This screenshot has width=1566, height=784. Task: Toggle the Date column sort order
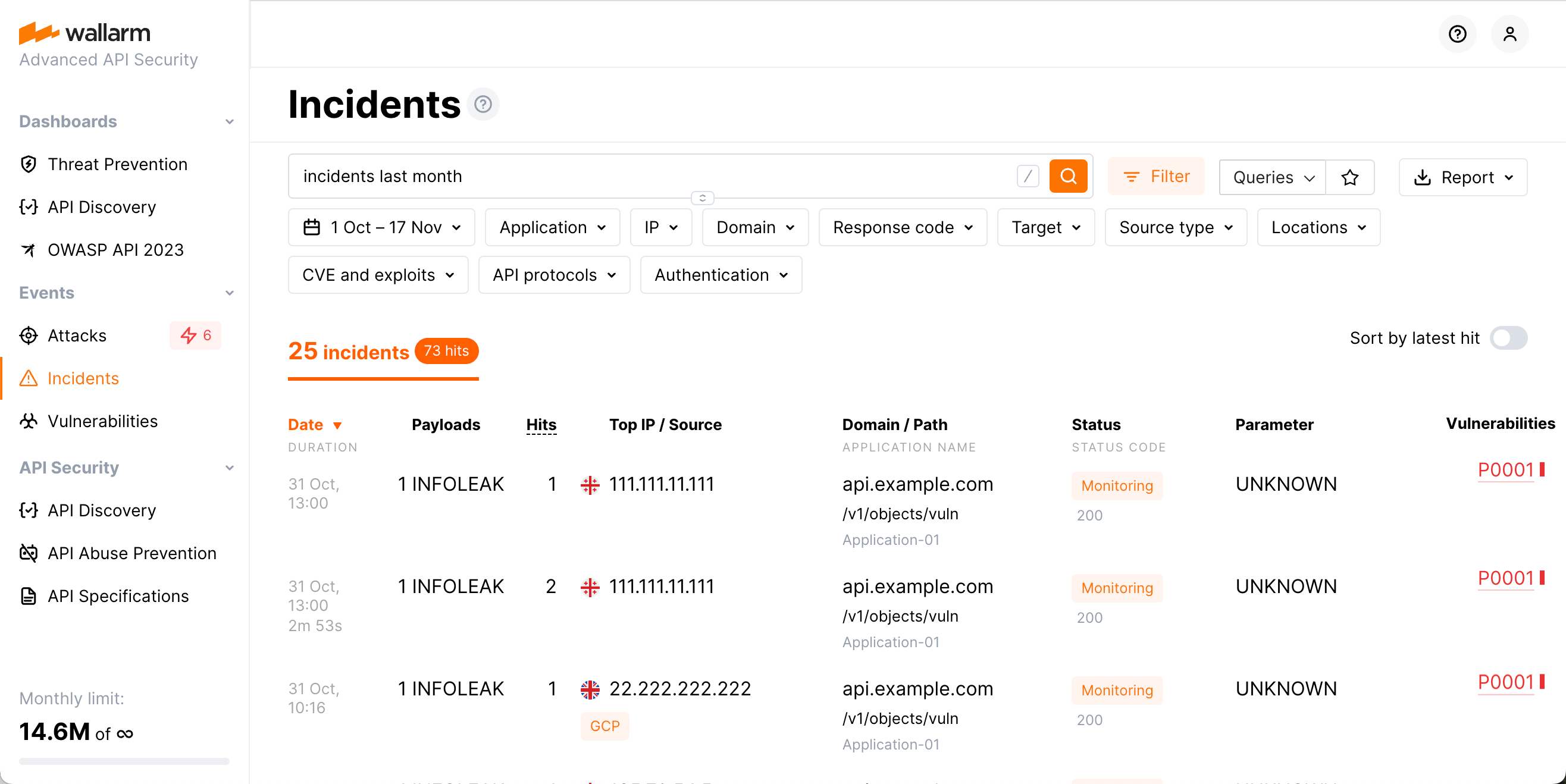[x=315, y=424]
